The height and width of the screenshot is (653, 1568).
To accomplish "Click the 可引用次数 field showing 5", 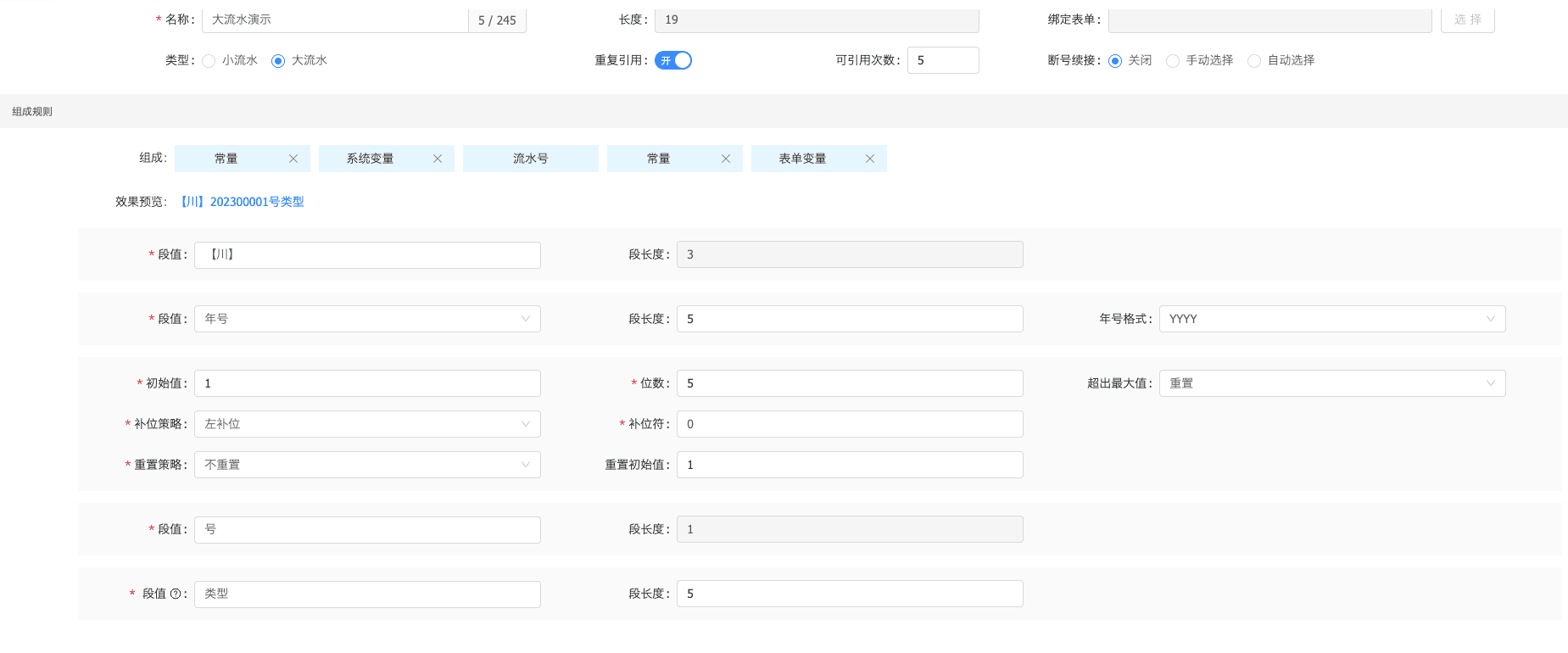I will pos(943,60).
